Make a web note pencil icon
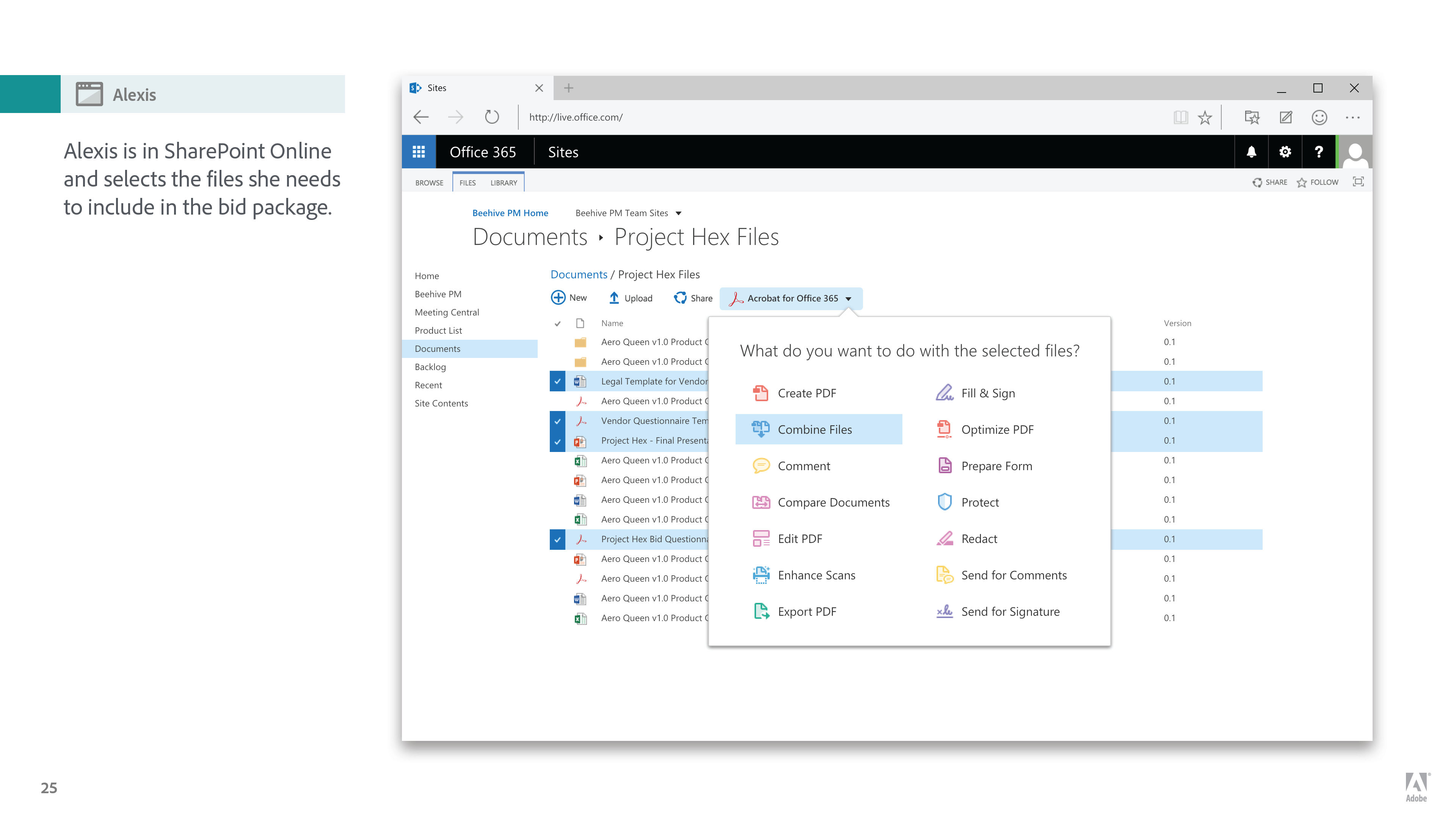This screenshot has height=819, width=1456. (1286, 117)
